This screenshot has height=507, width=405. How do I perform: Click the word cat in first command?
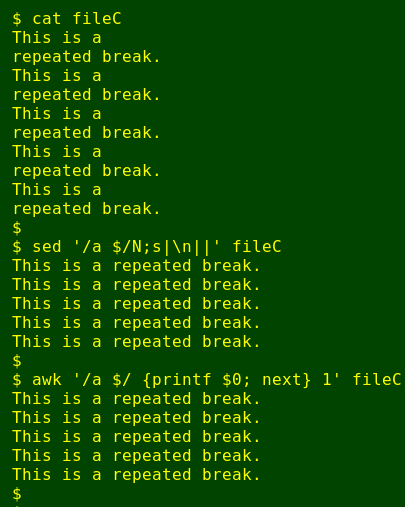(x=47, y=19)
